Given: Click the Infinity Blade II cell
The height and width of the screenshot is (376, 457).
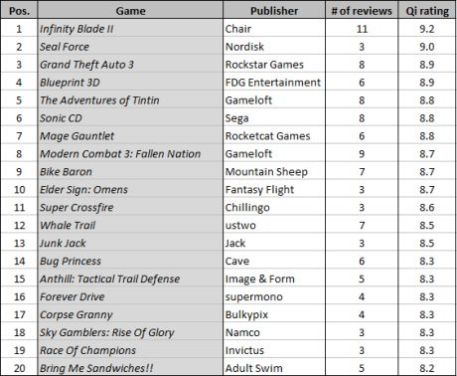Looking at the screenshot, I should tap(130, 28).
